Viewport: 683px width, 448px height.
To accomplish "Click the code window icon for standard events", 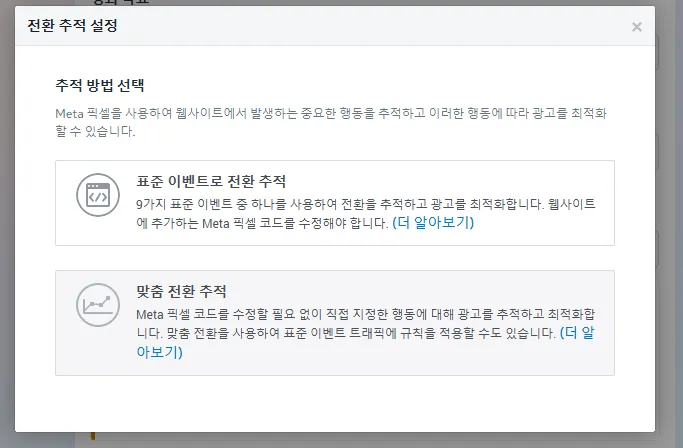I will [x=98, y=196].
